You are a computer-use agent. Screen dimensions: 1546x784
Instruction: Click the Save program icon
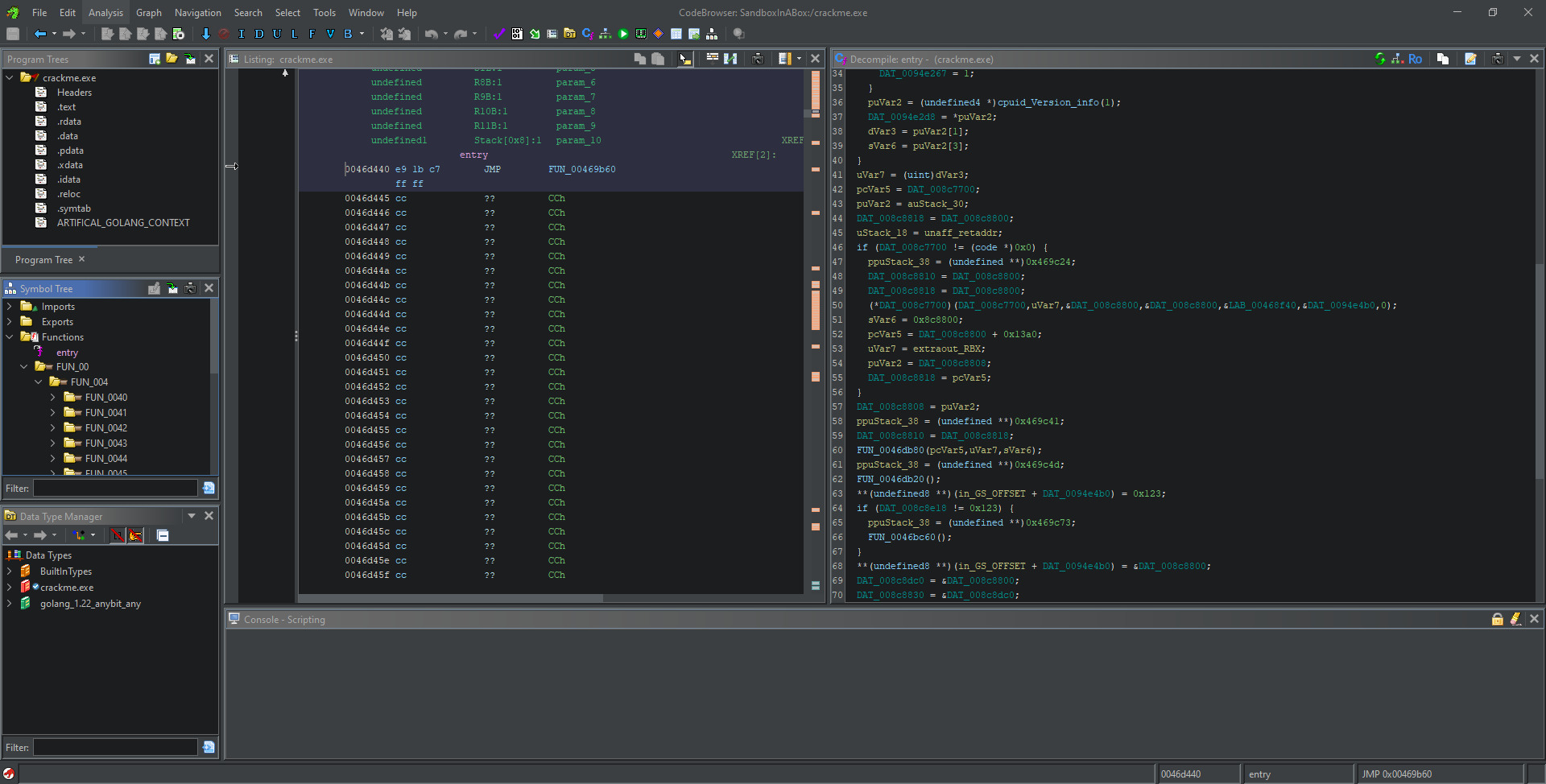tap(13, 34)
